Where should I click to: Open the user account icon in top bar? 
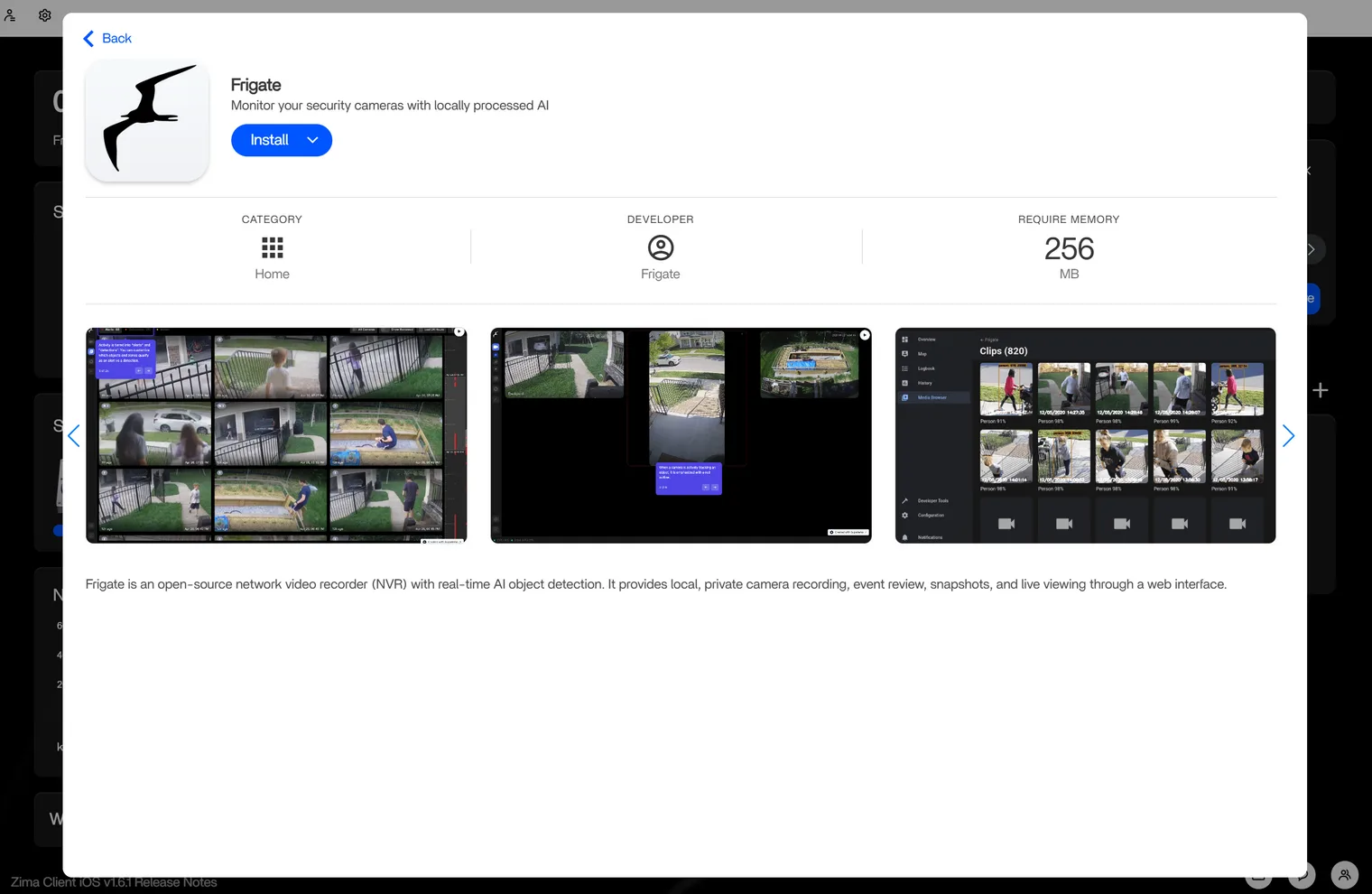click(x=10, y=15)
